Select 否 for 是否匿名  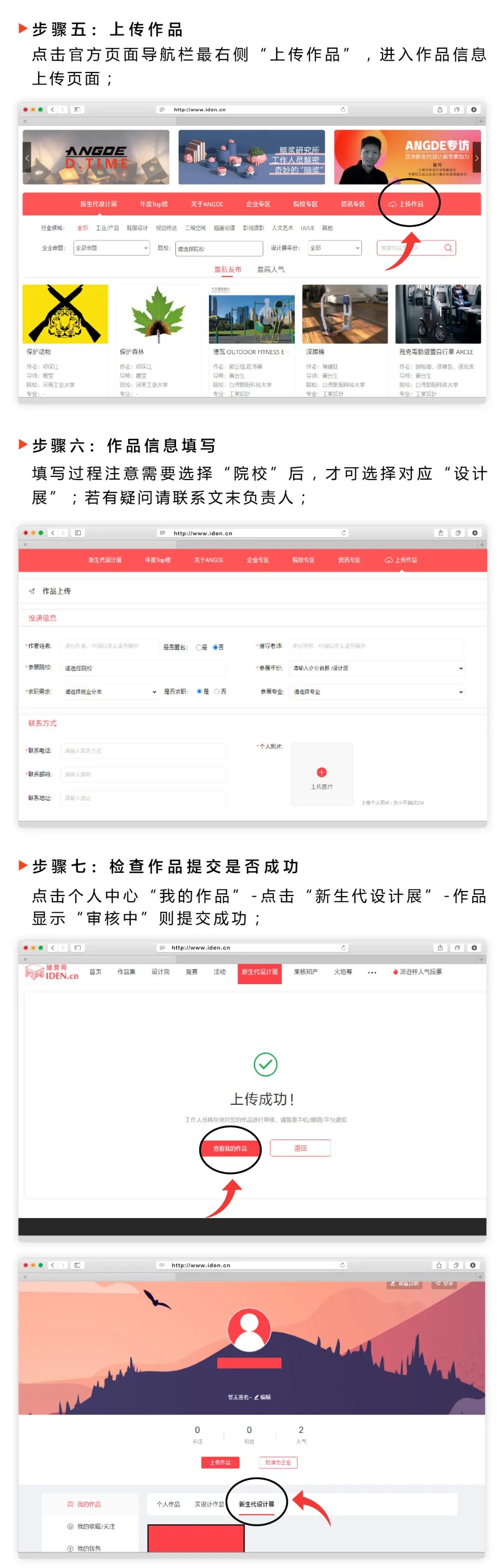(x=215, y=647)
